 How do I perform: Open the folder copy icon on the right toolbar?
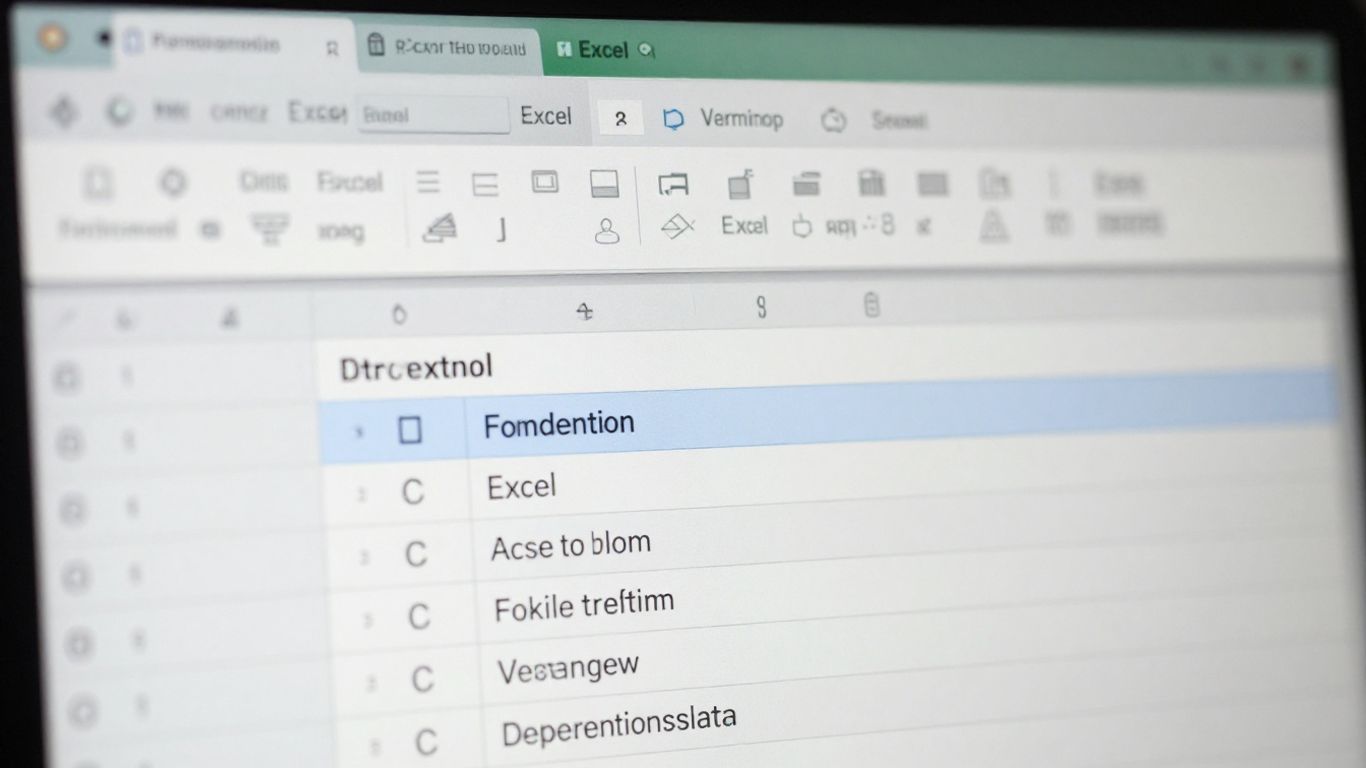pos(995,184)
